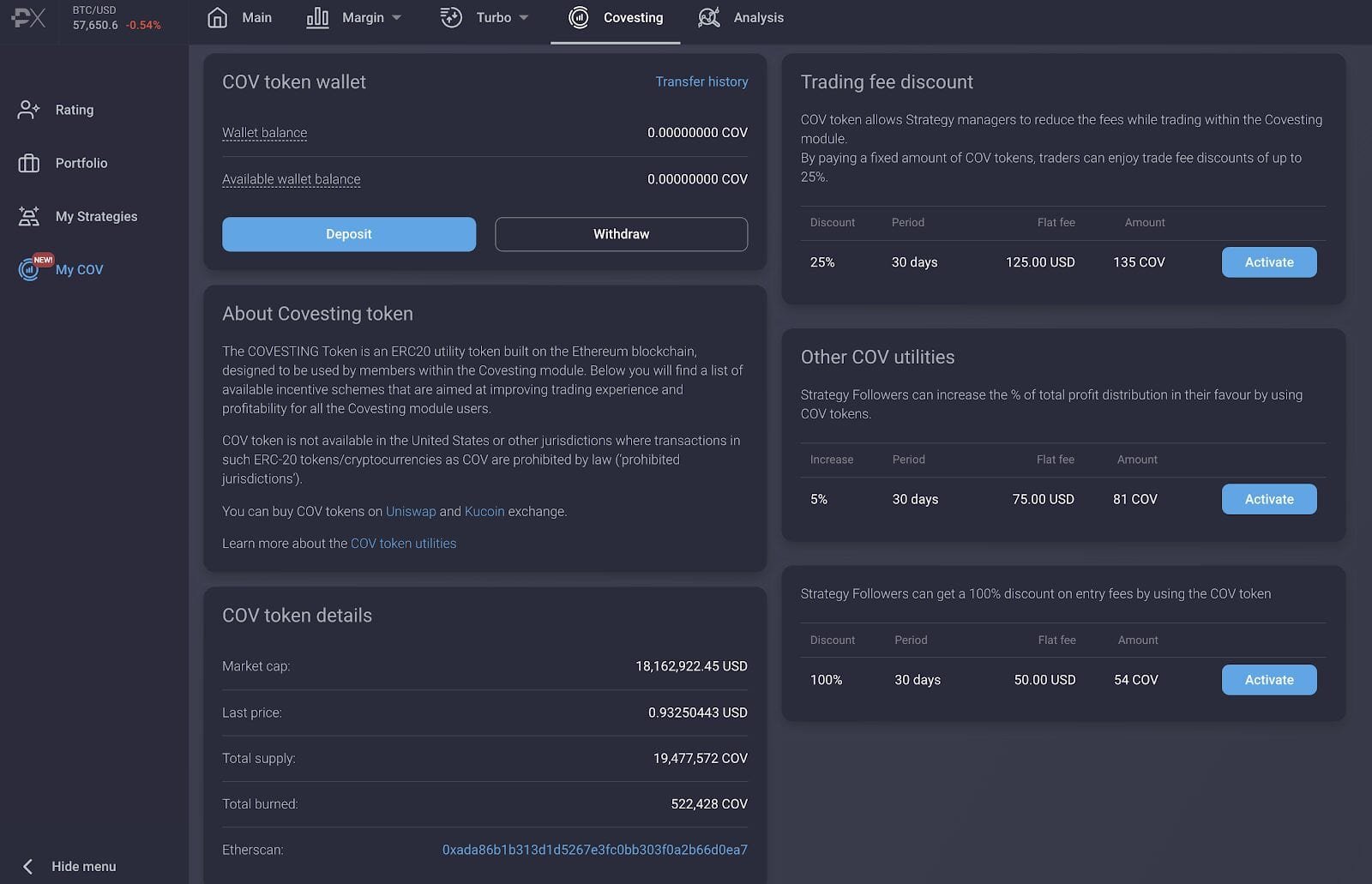The width and height of the screenshot is (1372, 884).
Task: Click the My Strategies icon
Action: point(28,216)
